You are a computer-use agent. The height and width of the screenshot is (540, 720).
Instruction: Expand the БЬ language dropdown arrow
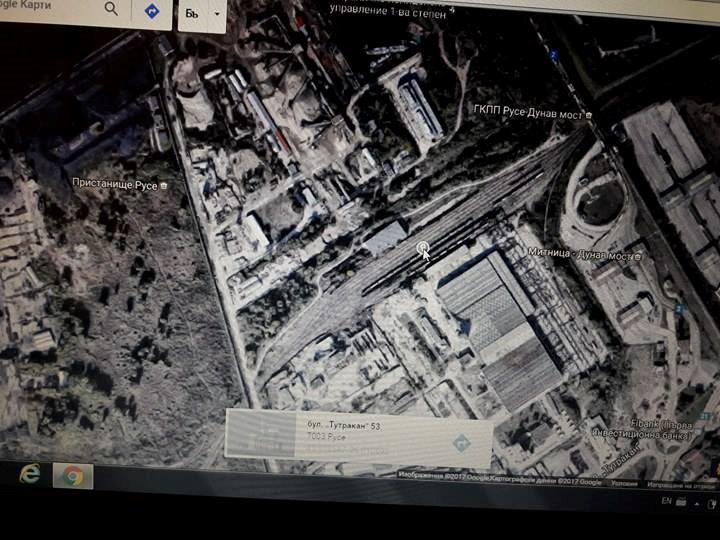point(217,15)
